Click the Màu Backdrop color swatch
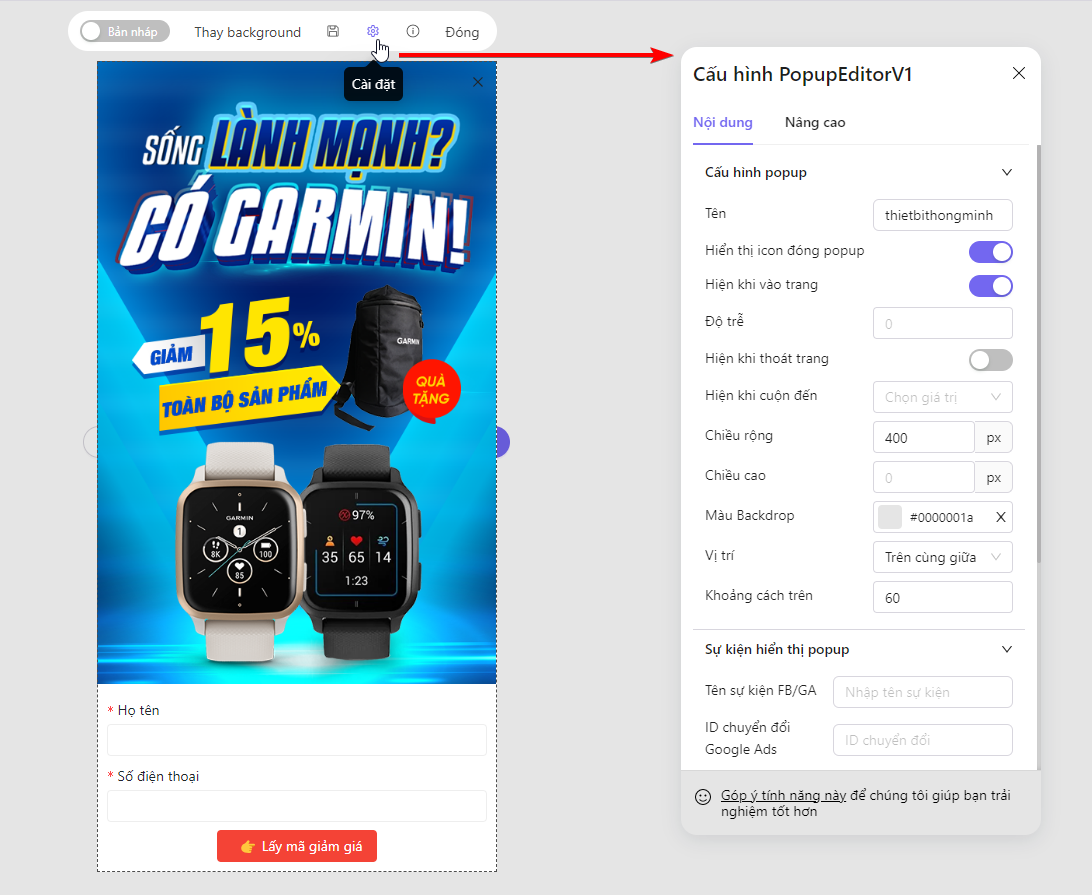Screen dimensions: 1092x895 [890, 517]
